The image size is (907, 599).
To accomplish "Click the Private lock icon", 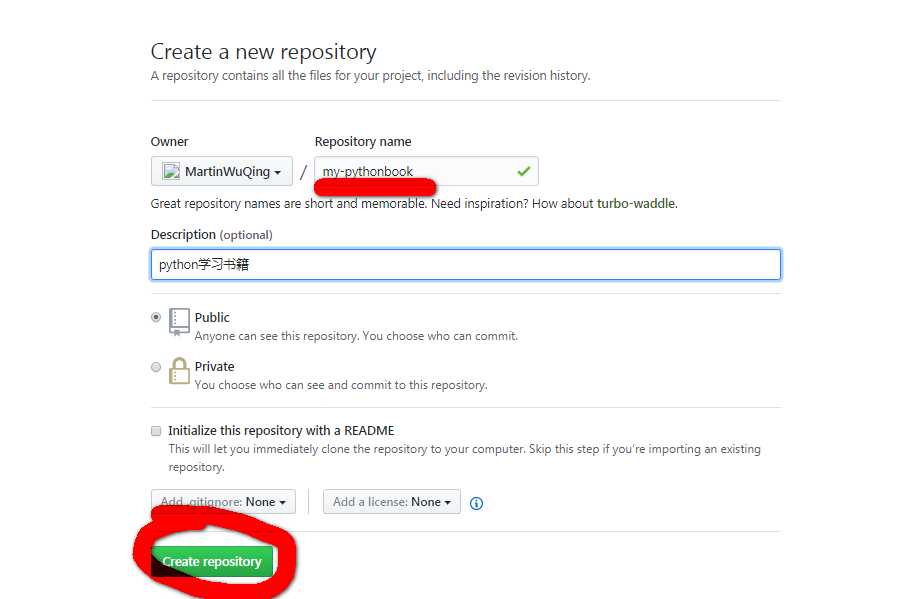I will coord(179,371).
